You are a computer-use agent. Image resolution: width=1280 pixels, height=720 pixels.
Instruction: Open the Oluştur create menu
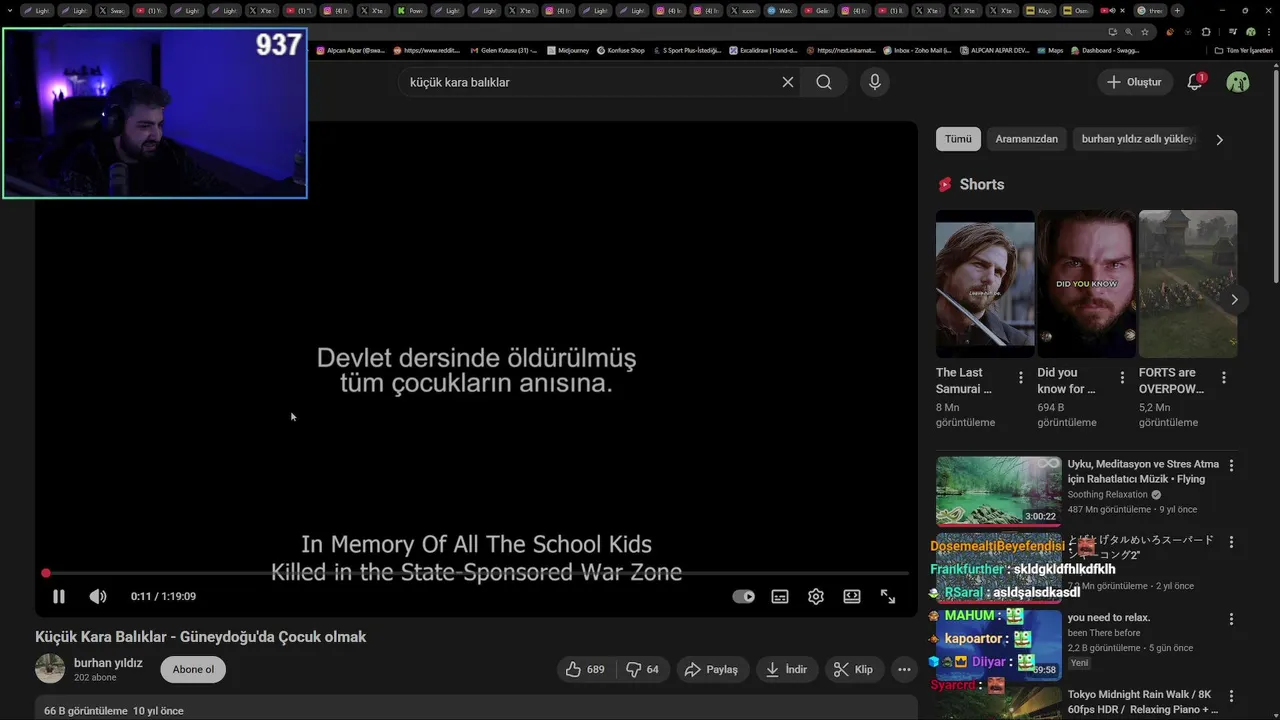1134,82
